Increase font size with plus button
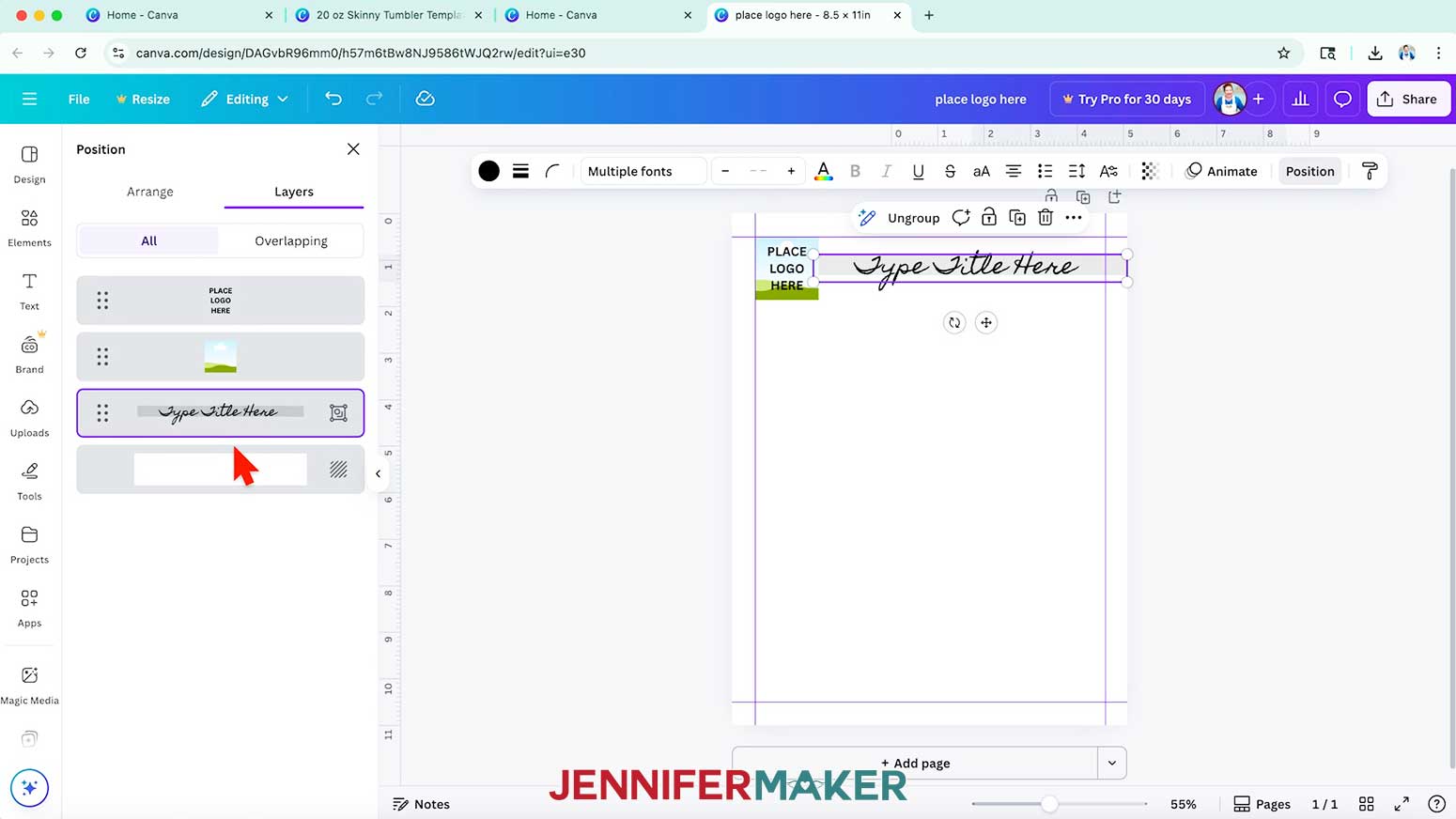This screenshot has width=1456, height=819. point(791,171)
